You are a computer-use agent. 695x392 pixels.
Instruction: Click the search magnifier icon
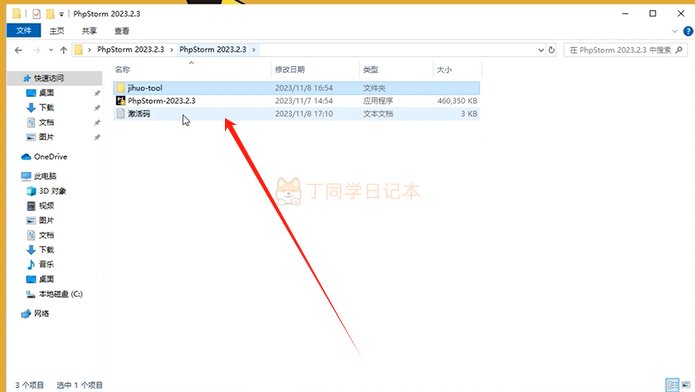point(679,50)
